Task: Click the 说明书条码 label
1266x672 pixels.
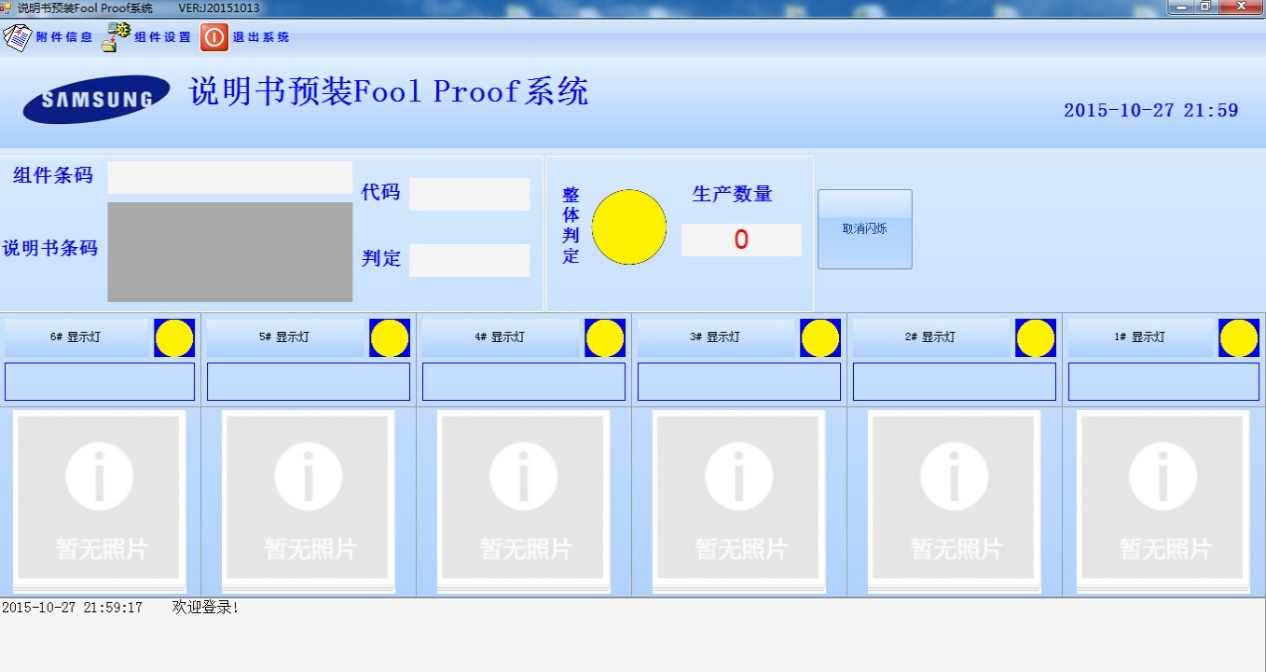Action: click(x=50, y=248)
